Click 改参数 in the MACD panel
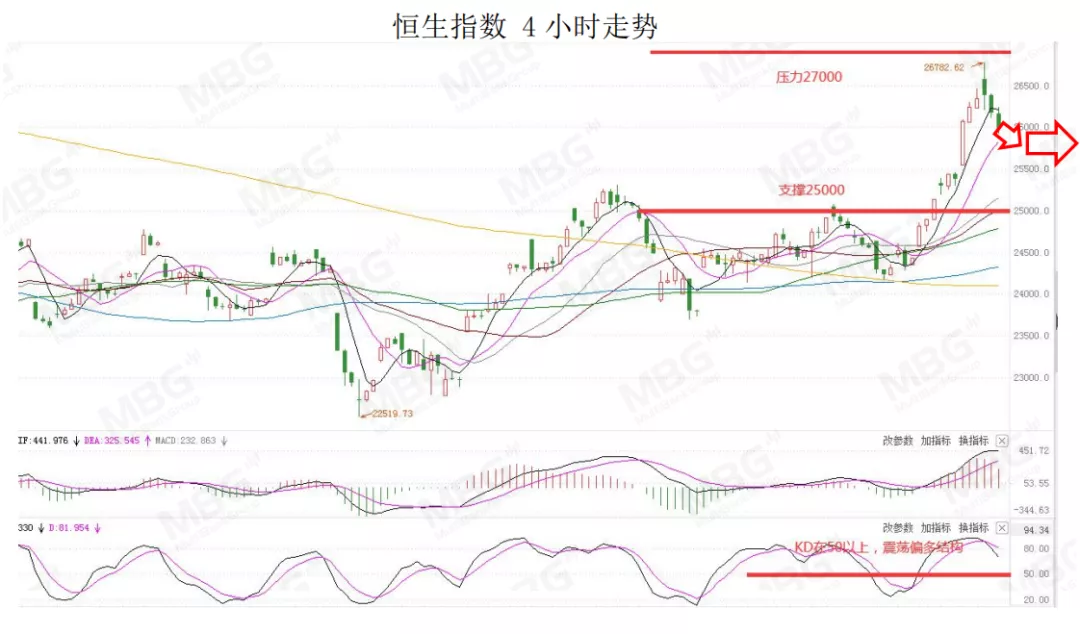 click(897, 441)
